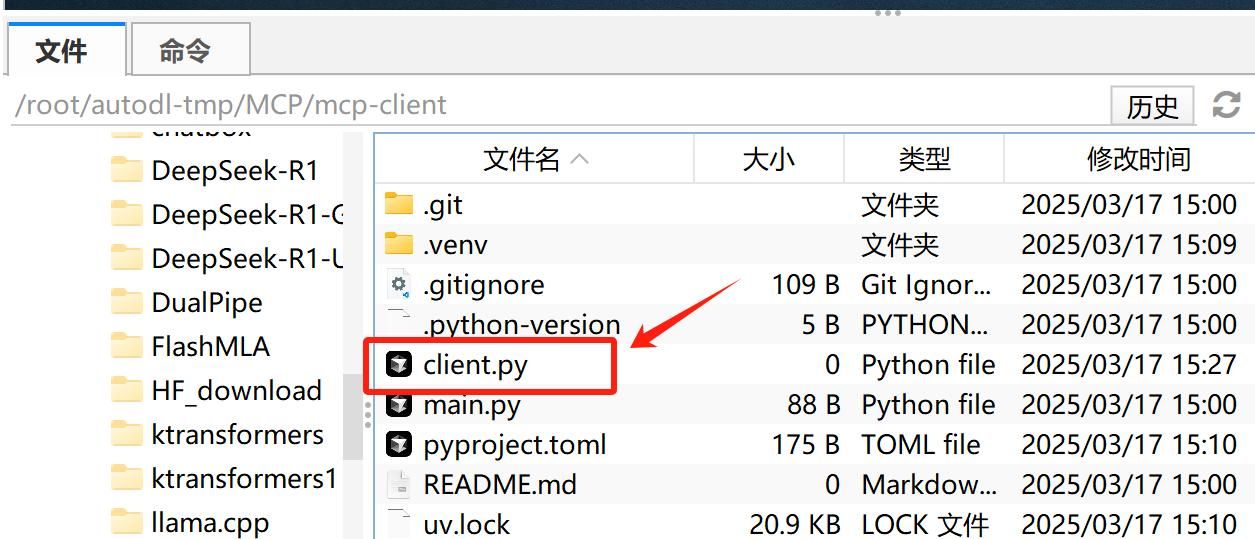Click the pyproject.toml file name
The height and width of the screenshot is (539, 1255).
[x=515, y=444]
